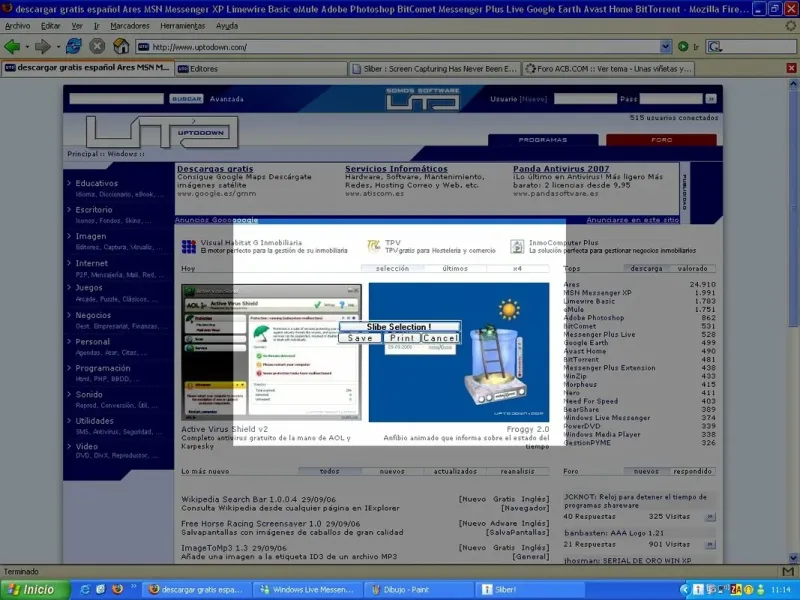Close the tab with the red X icon

click(x=791, y=68)
